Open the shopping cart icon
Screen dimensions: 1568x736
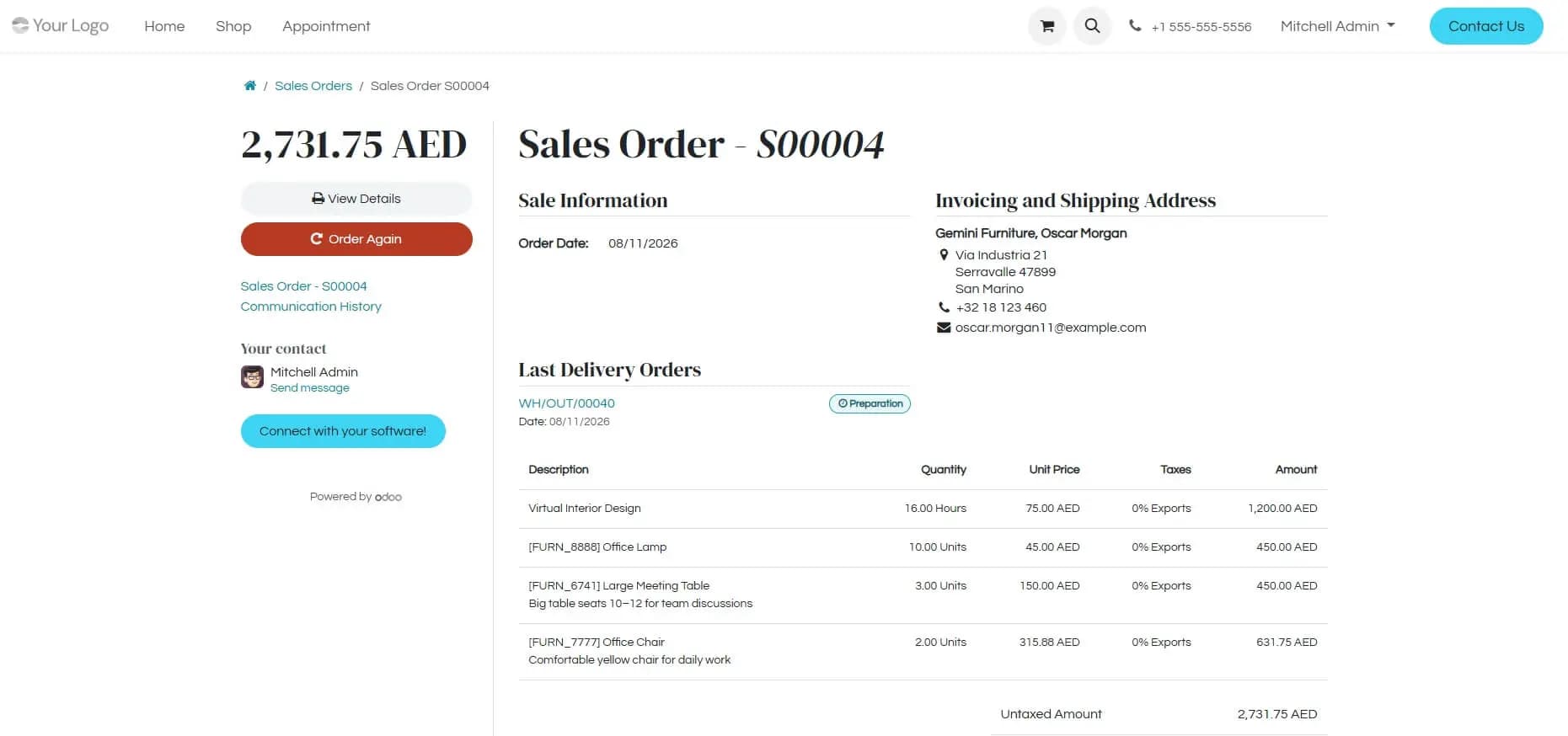[x=1047, y=26]
